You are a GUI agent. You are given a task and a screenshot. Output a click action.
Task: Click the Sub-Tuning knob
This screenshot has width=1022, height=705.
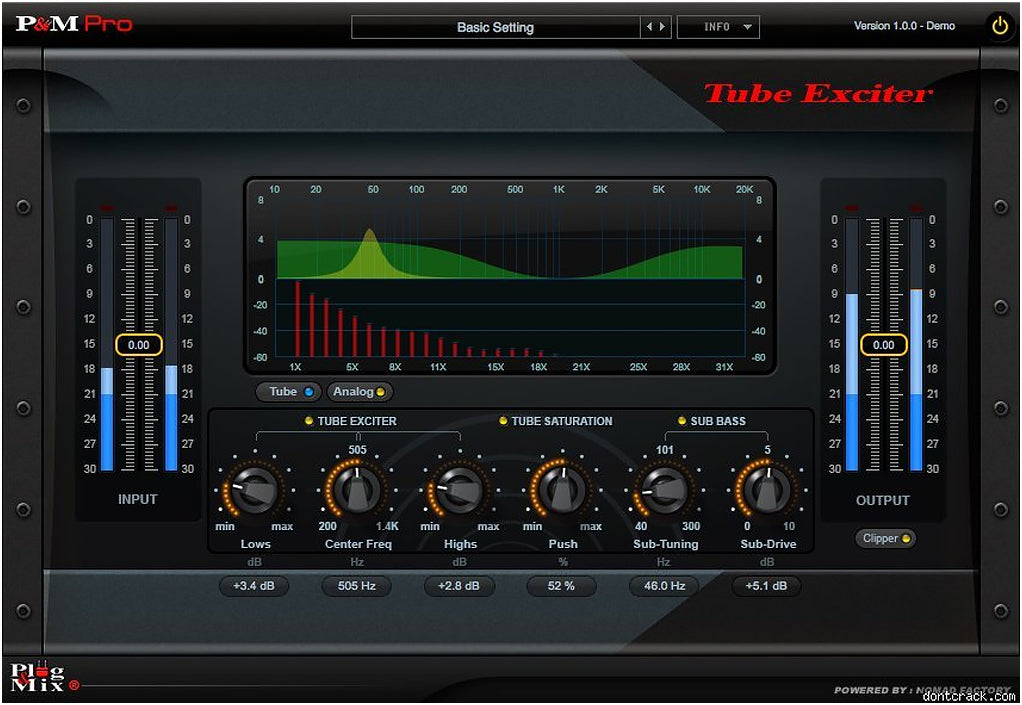pyautogui.click(x=665, y=490)
